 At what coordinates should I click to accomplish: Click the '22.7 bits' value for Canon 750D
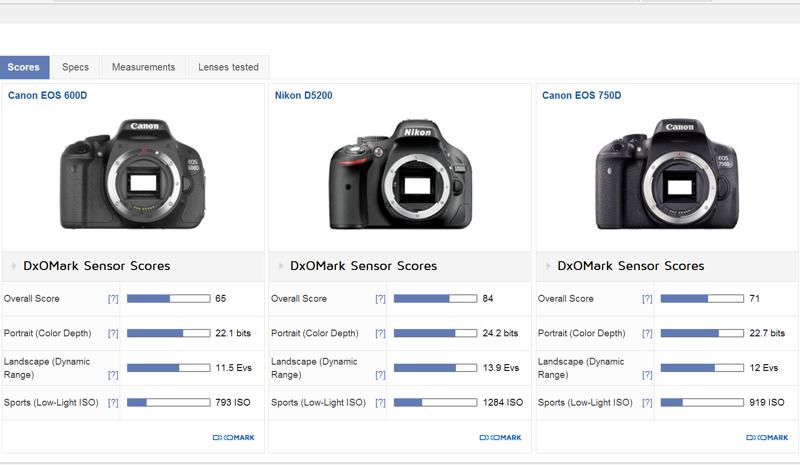click(x=767, y=333)
